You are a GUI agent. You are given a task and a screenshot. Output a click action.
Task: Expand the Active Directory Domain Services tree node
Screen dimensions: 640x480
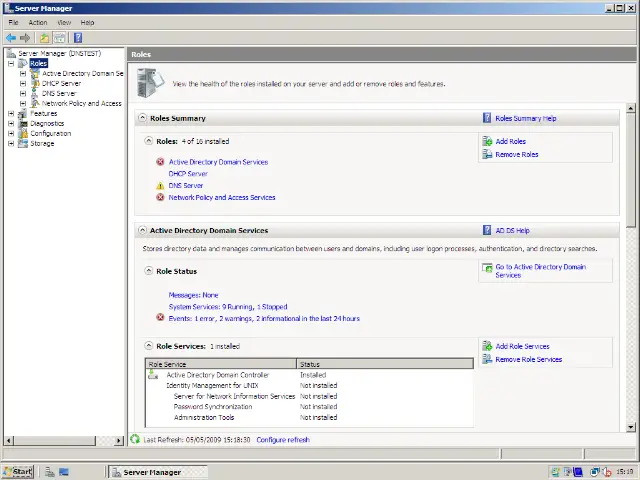point(23,73)
